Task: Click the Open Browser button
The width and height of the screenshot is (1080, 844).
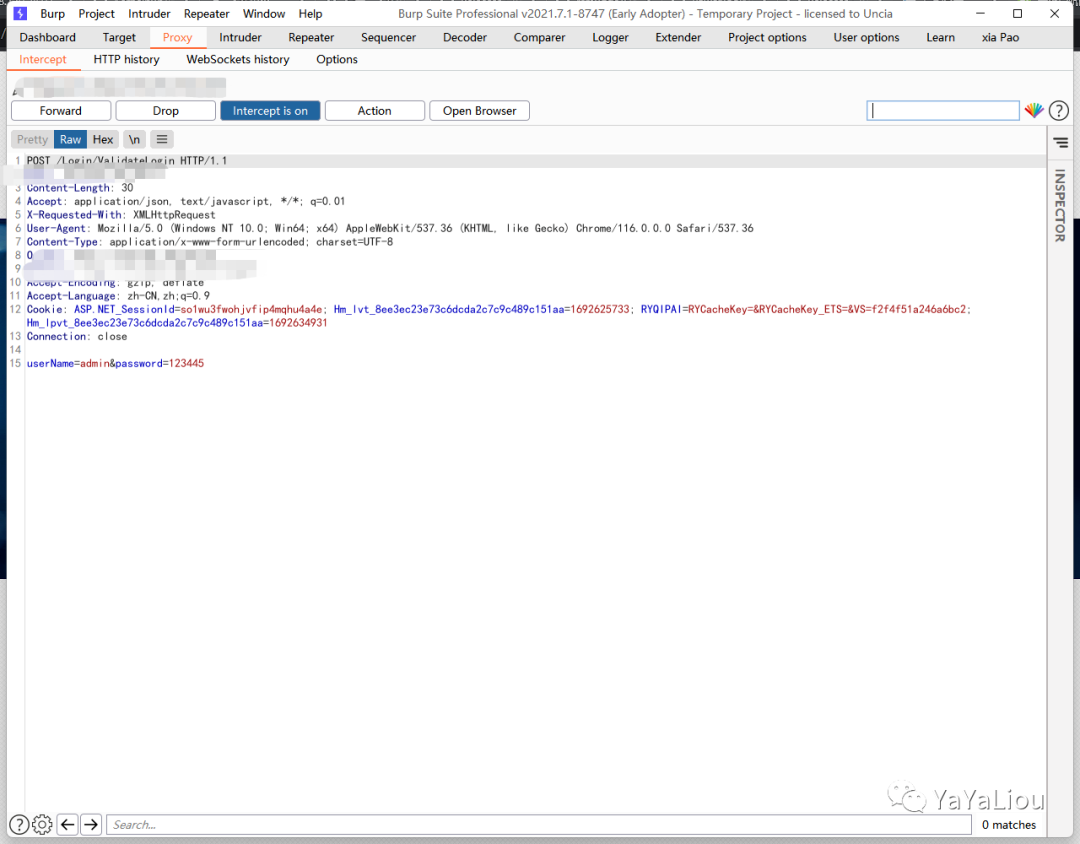Action: pyautogui.click(x=479, y=111)
